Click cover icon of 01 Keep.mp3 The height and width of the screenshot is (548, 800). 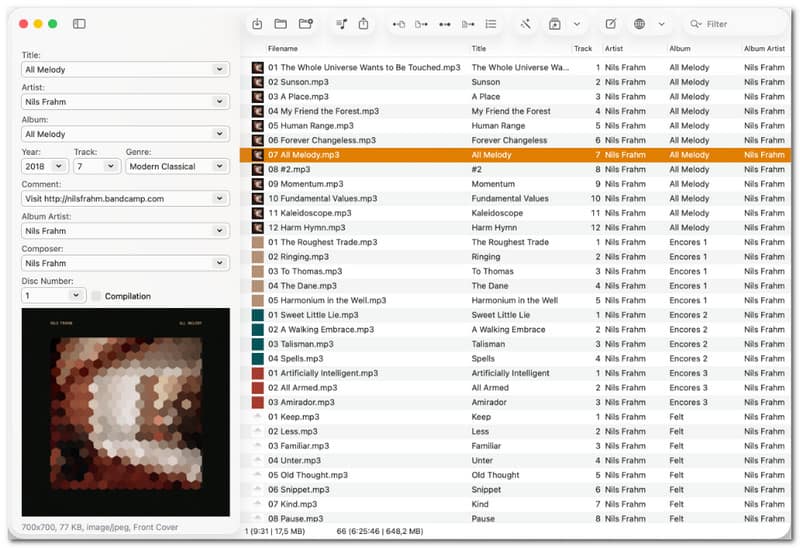pos(258,417)
